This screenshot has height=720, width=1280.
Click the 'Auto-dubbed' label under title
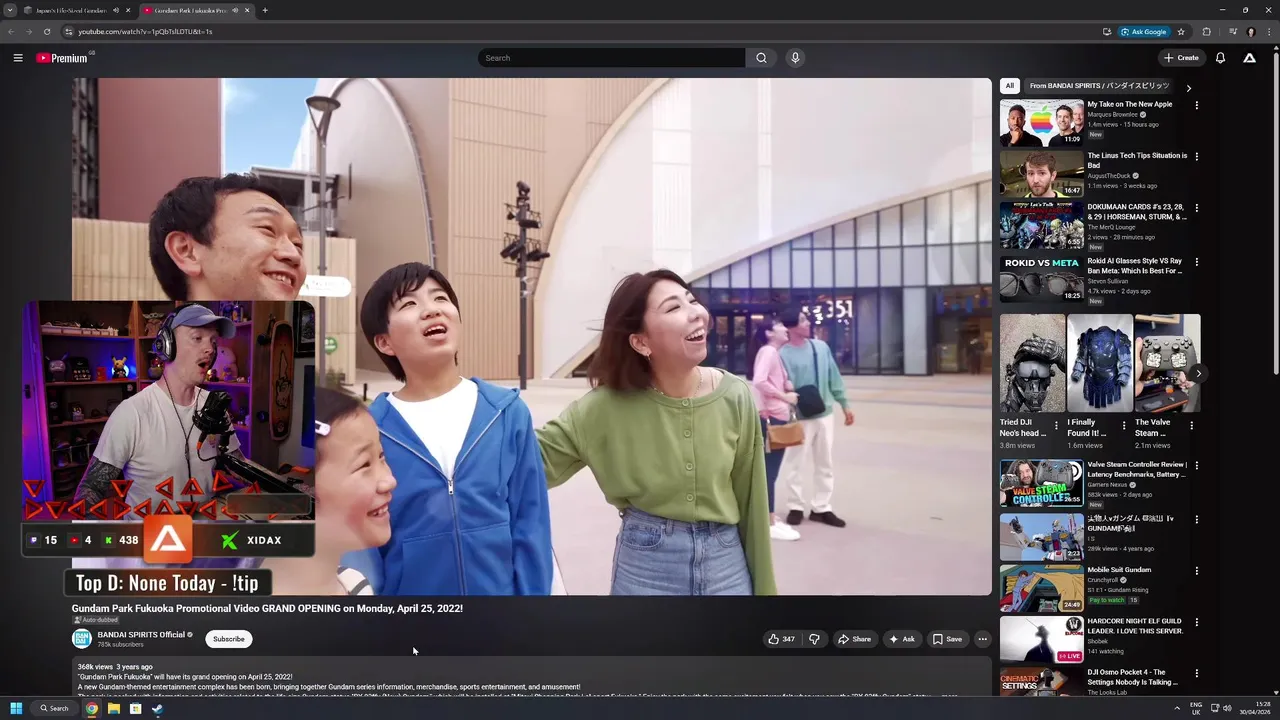97,620
